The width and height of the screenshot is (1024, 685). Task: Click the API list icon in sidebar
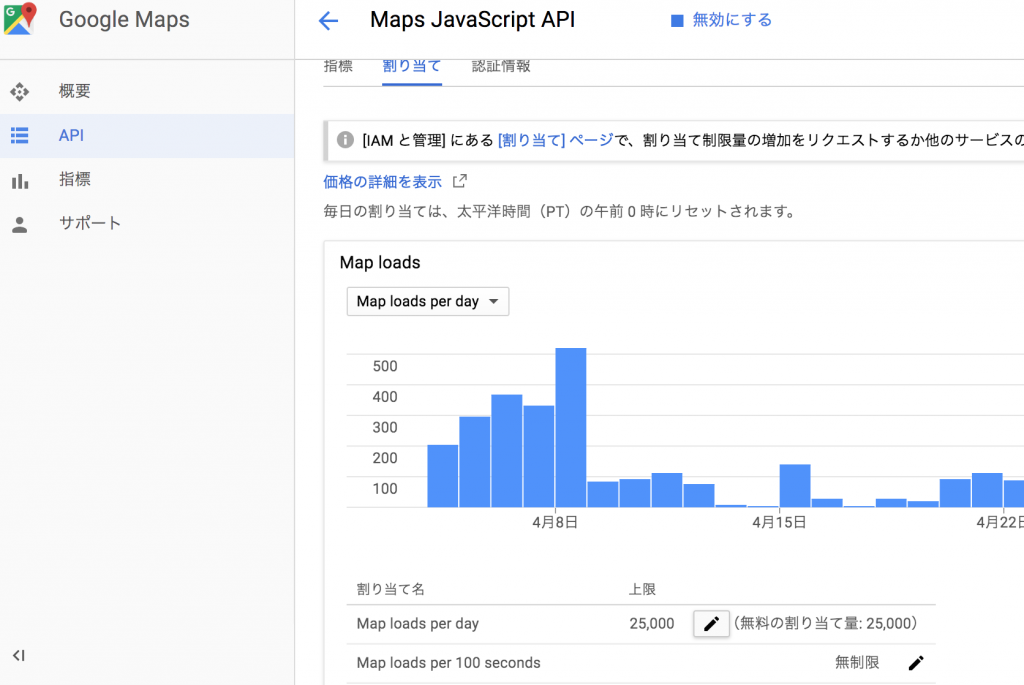tap(20, 136)
